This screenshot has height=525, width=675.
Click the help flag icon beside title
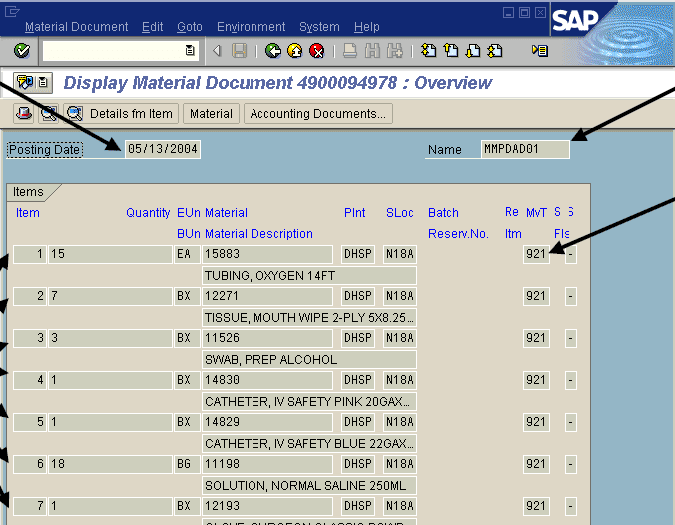click(x=25, y=82)
